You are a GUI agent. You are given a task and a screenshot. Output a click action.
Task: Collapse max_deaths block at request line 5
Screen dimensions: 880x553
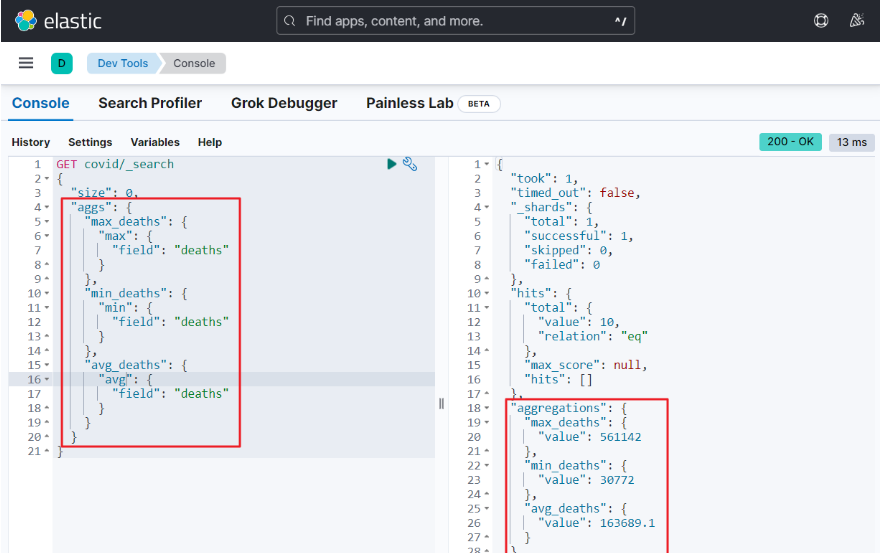point(47,222)
